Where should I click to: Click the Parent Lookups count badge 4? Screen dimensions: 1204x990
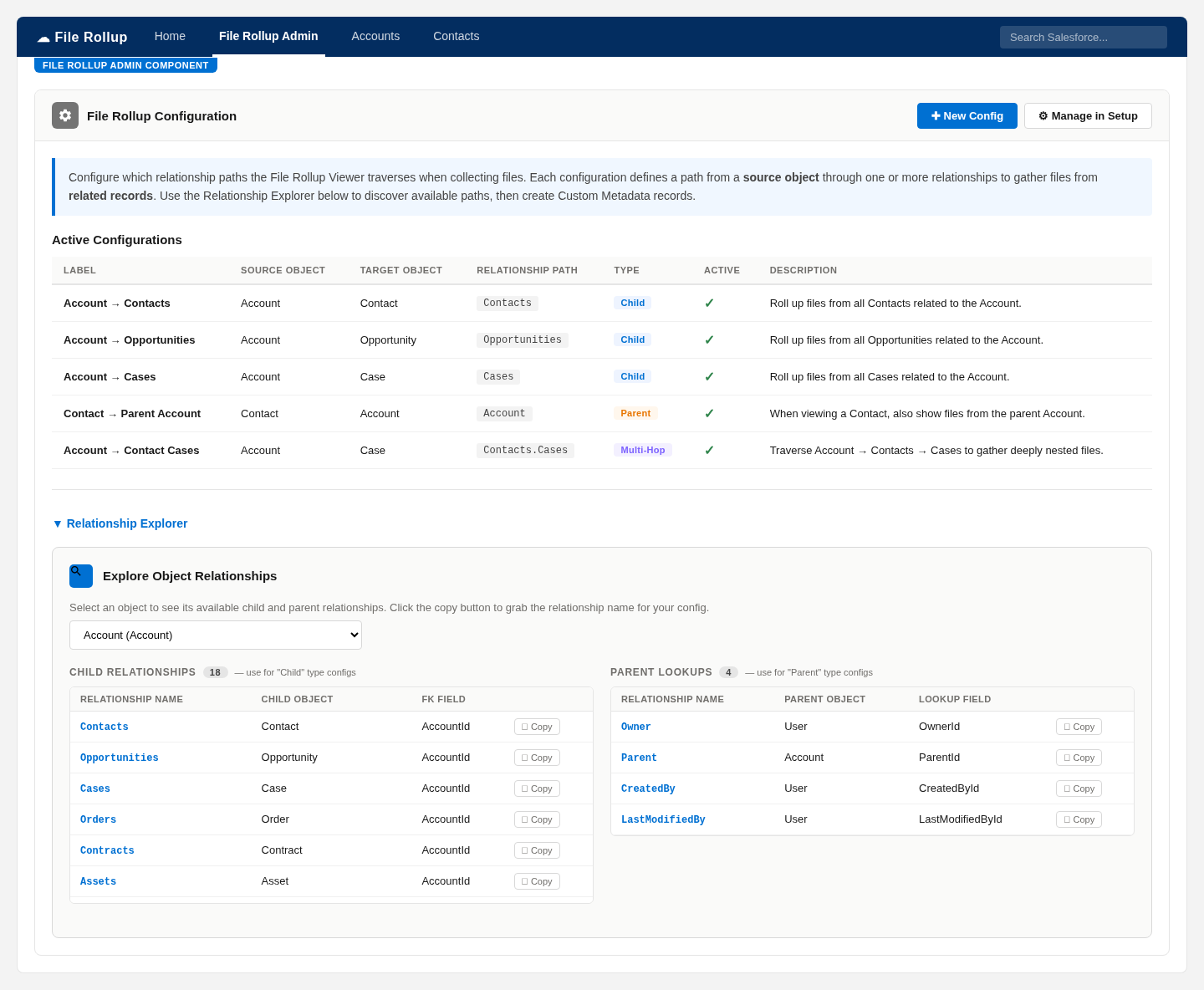coord(728,672)
